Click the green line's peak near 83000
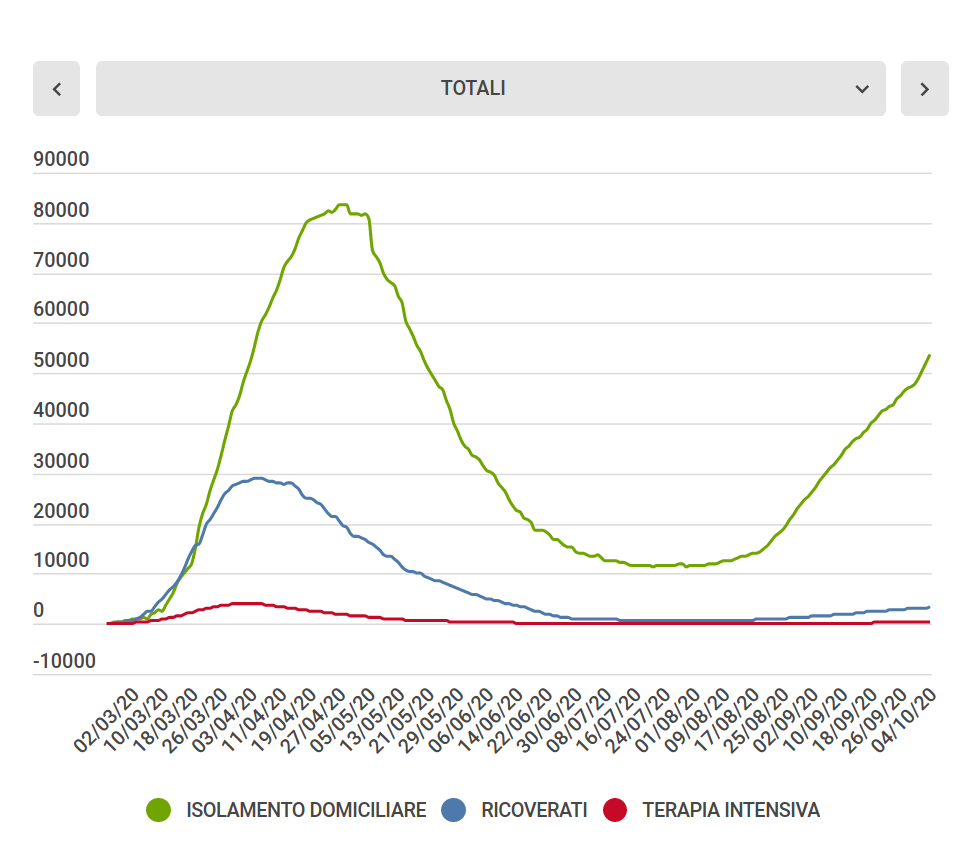Screen dimensions: 969x843 pos(342,205)
